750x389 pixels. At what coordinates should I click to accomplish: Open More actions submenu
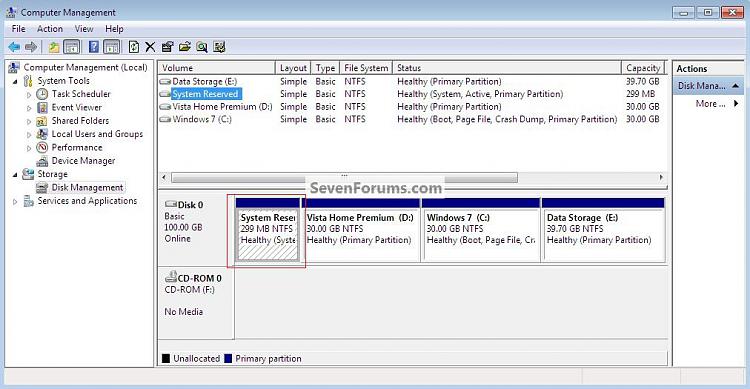[x=717, y=104]
